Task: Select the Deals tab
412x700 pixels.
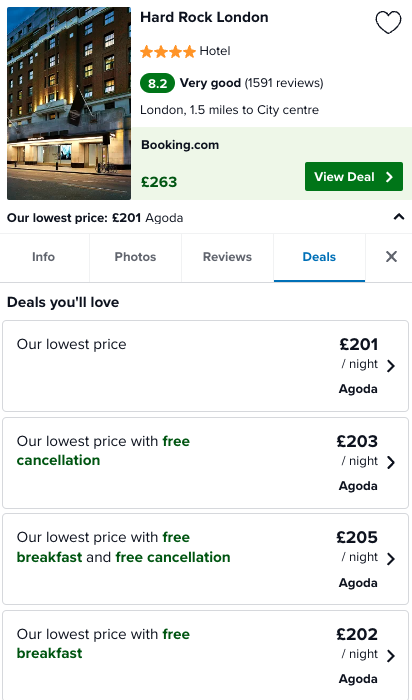Action: click(319, 258)
